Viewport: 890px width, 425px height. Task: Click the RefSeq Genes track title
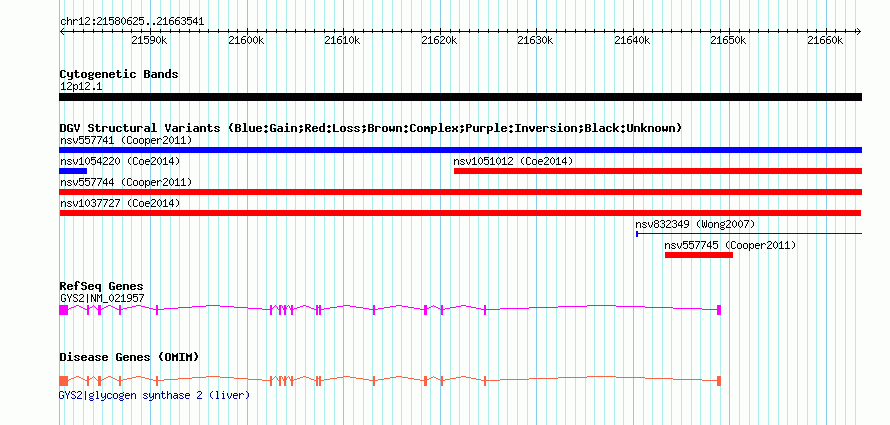102,286
